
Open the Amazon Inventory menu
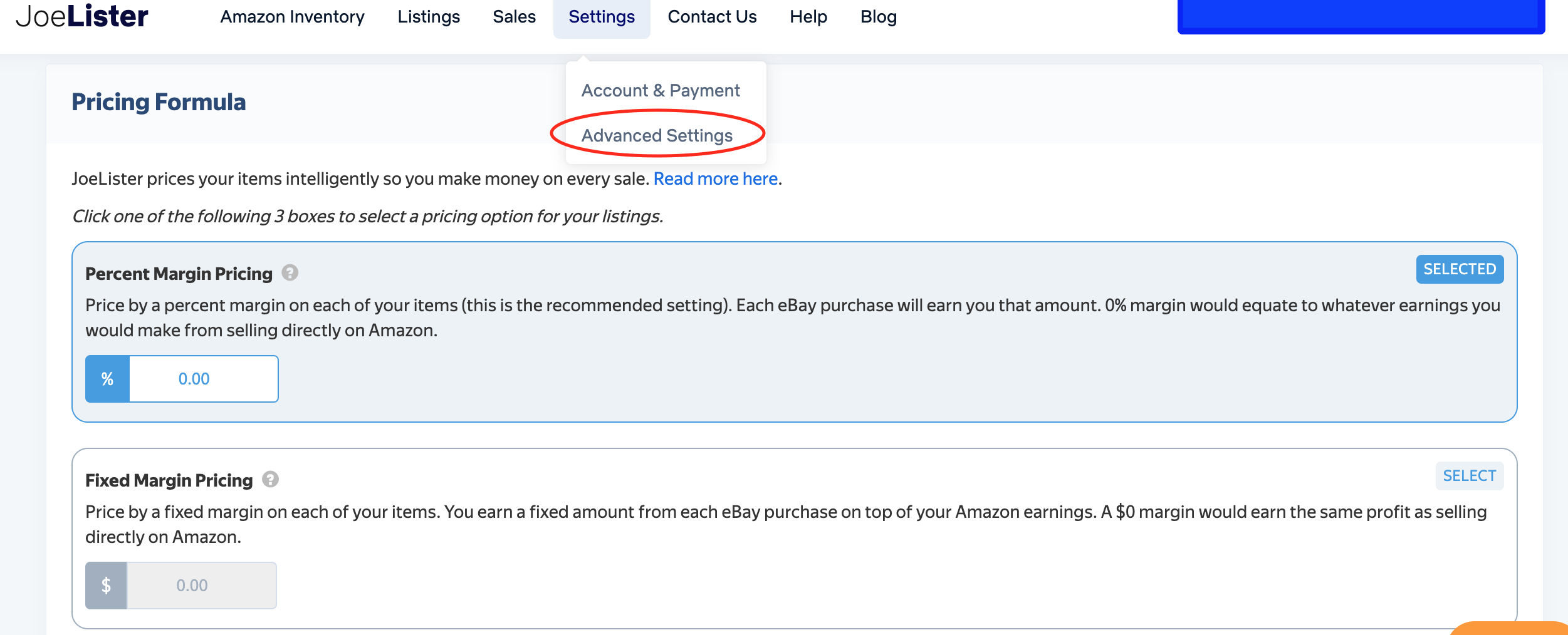point(292,17)
